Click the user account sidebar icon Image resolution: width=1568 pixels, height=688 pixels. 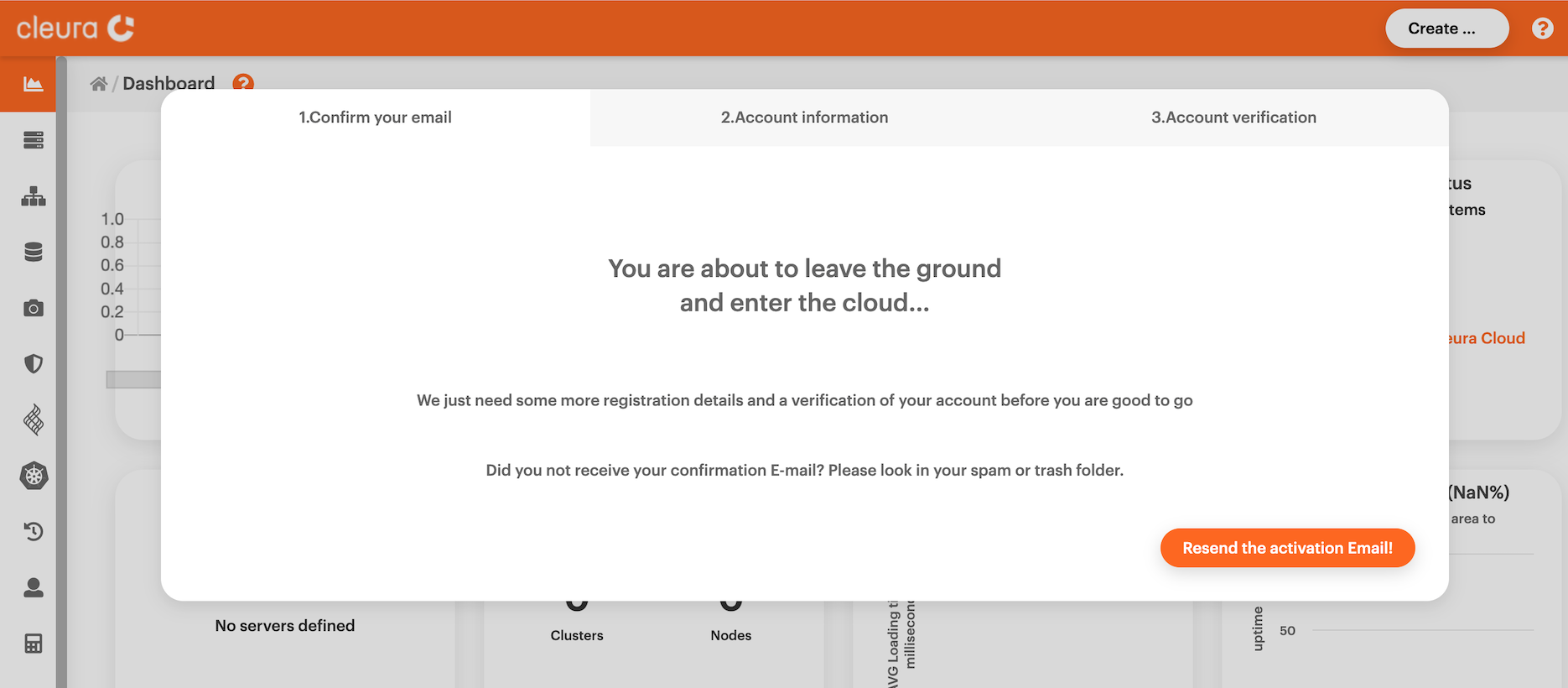click(33, 587)
